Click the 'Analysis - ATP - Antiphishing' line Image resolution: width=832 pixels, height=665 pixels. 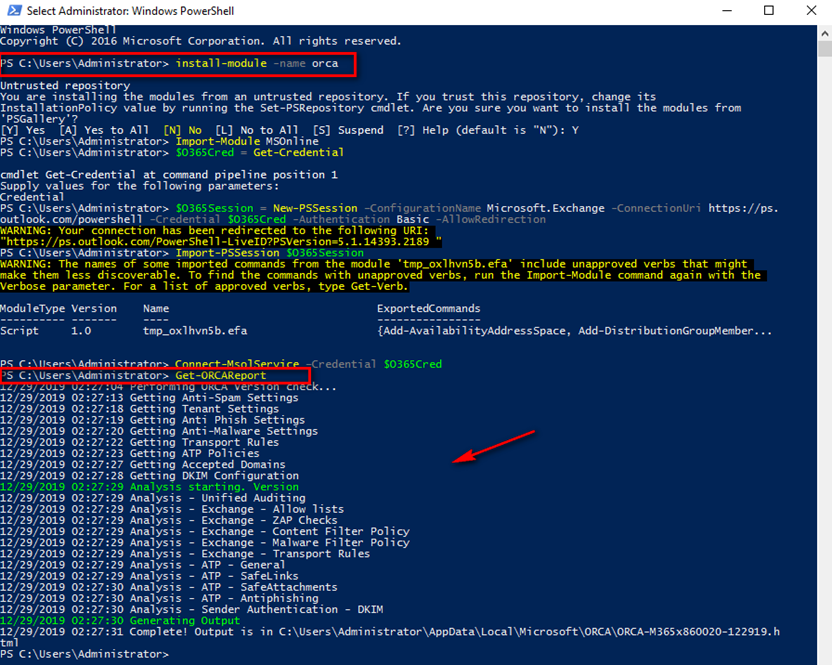(x=159, y=598)
